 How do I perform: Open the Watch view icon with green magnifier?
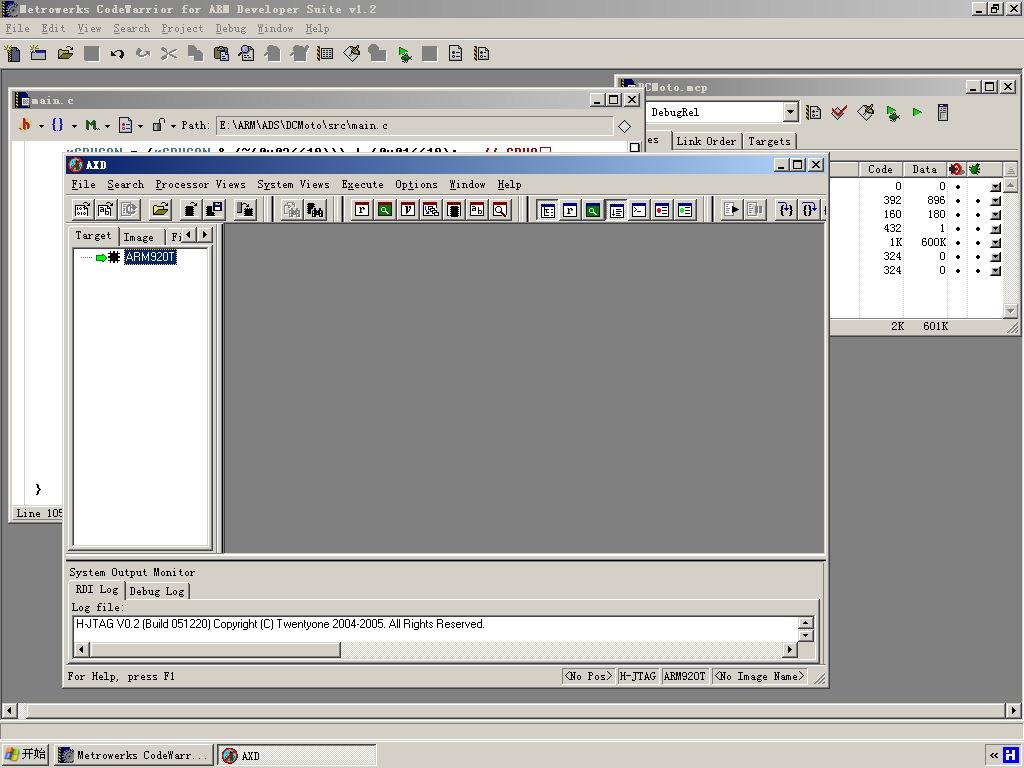385,210
